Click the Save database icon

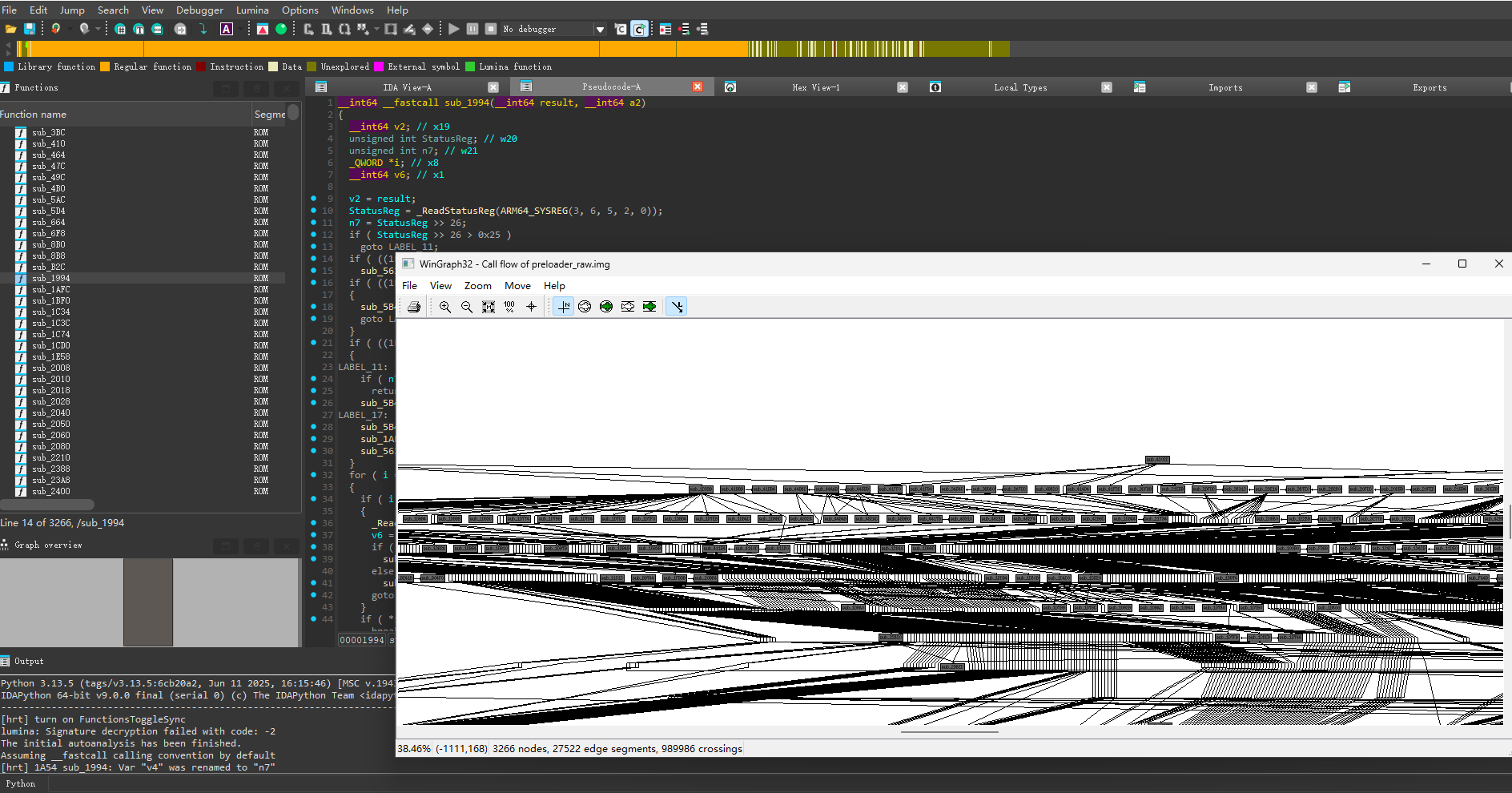(30, 29)
